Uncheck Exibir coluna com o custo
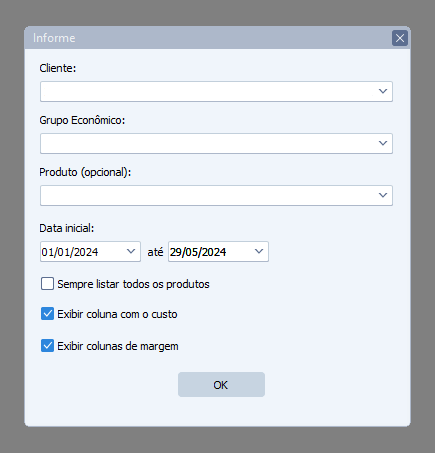435x453 pixels. [47, 314]
